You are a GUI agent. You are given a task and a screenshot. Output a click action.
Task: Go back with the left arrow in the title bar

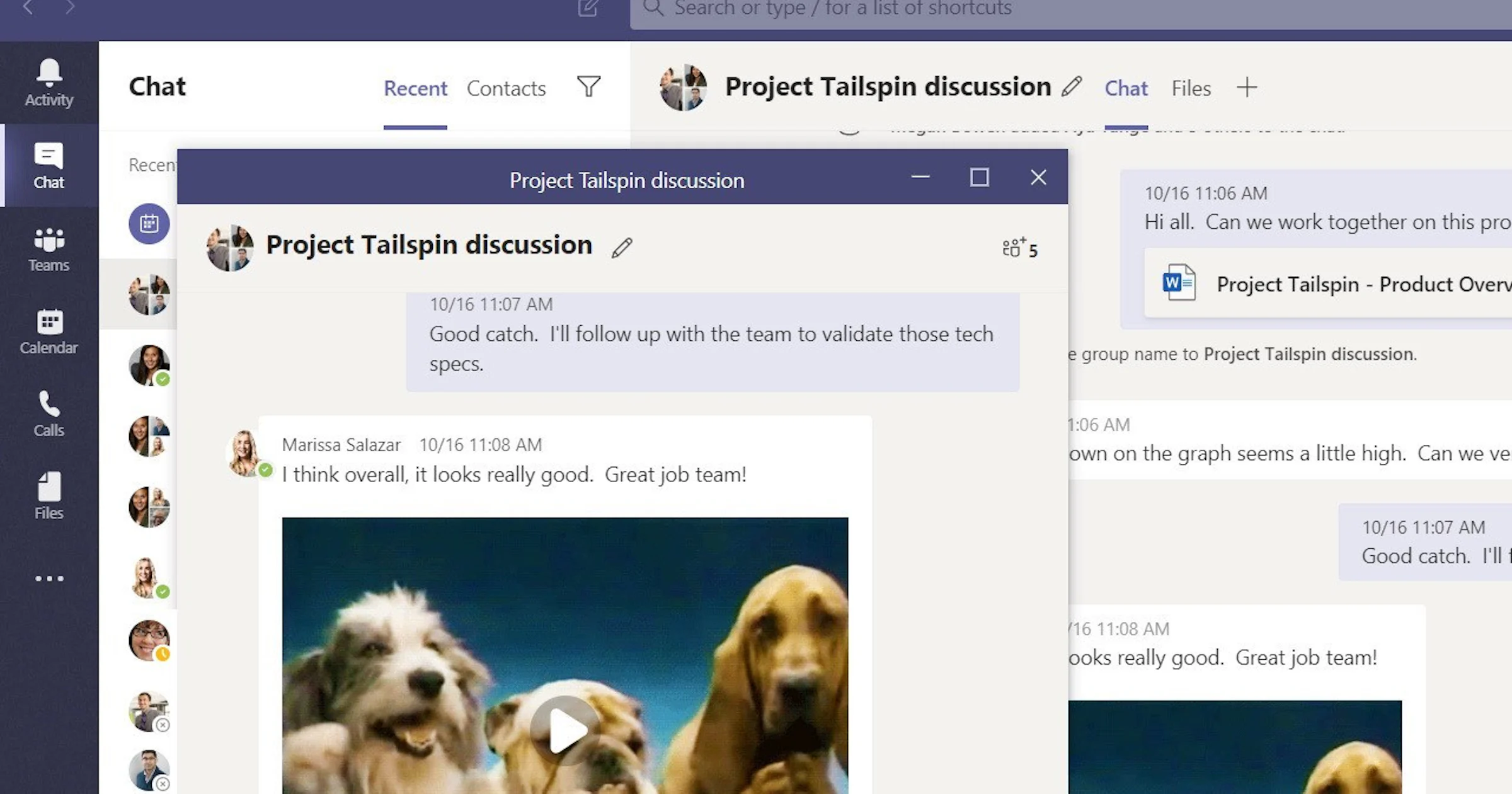tap(28, 8)
